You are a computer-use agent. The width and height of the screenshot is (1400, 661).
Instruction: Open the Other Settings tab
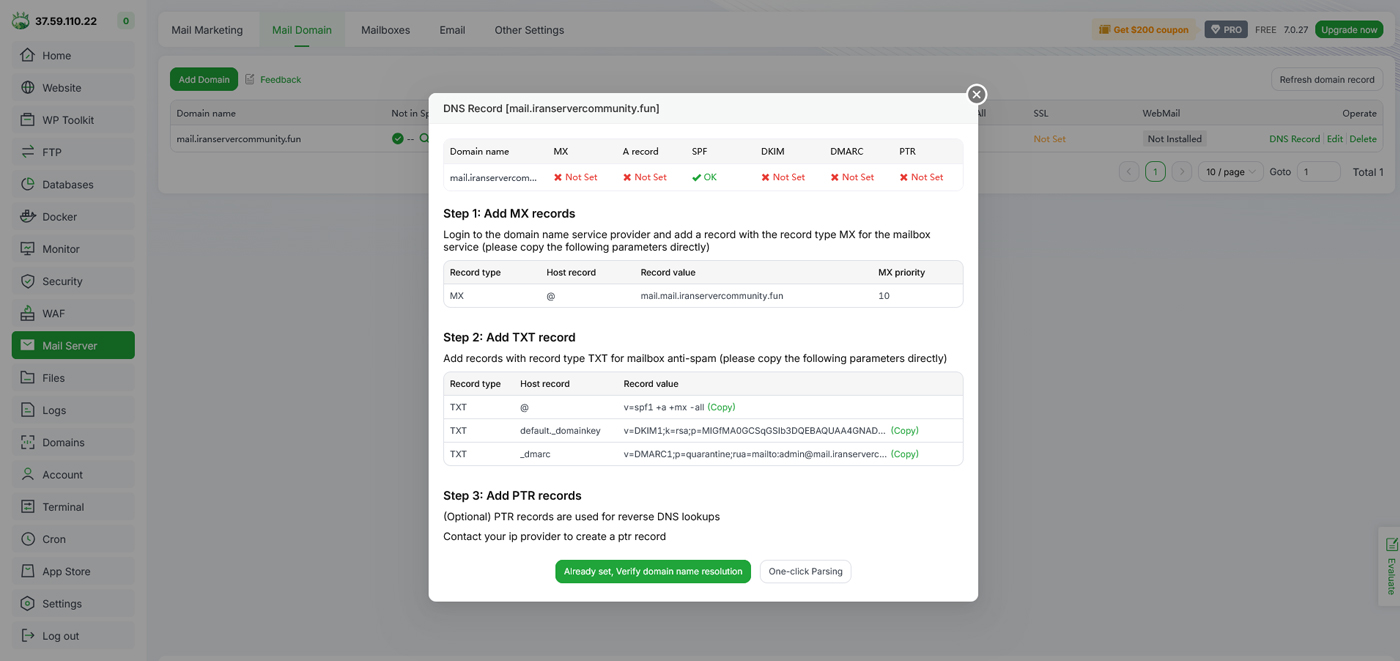click(x=529, y=30)
